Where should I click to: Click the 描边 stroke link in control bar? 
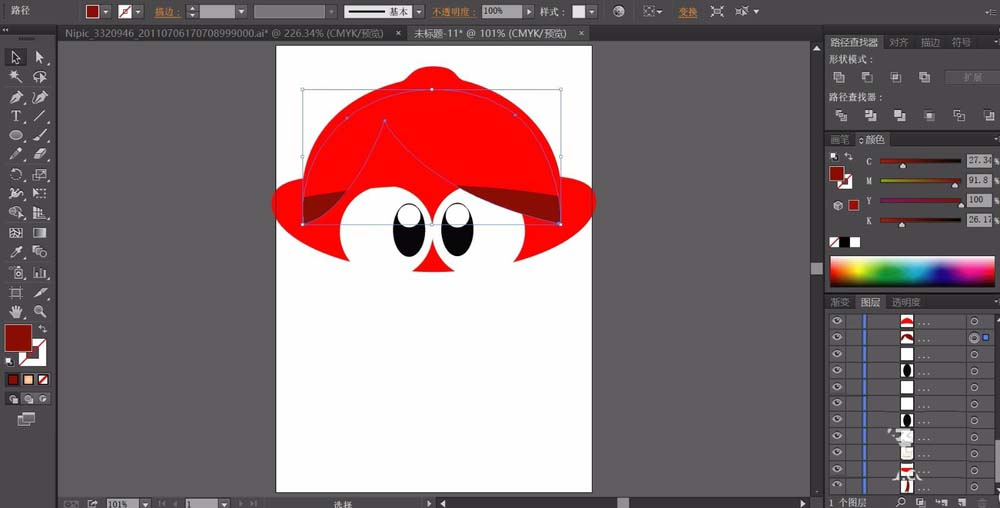pos(166,12)
